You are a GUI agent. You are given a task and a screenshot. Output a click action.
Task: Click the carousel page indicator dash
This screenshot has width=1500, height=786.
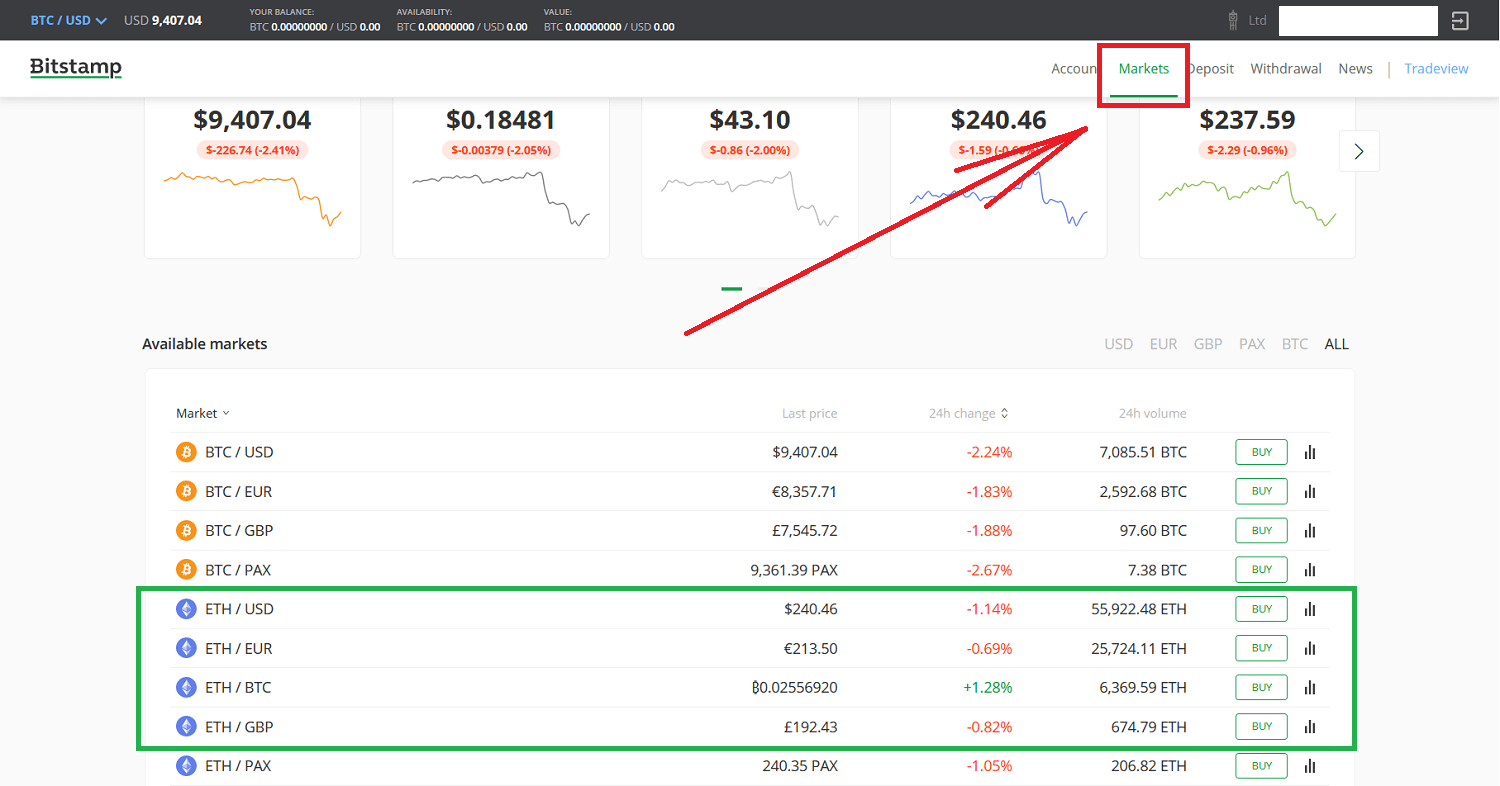(x=732, y=289)
